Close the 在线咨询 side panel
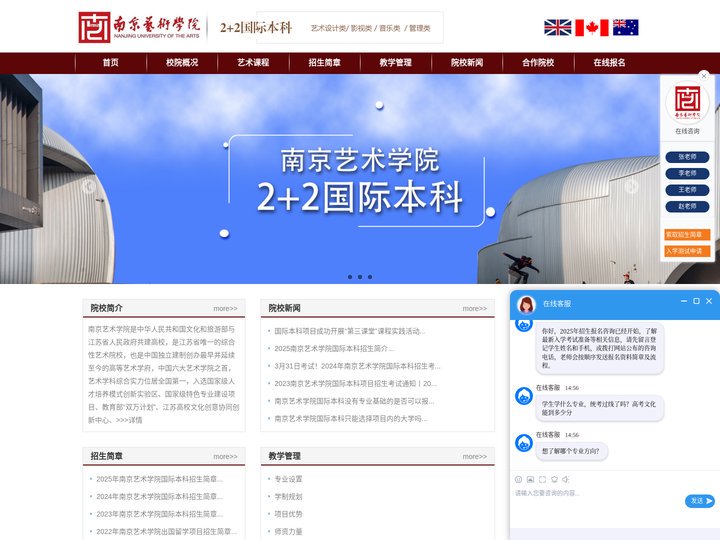Image resolution: width=720 pixels, height=540 pixels. [x=703, y=76]
